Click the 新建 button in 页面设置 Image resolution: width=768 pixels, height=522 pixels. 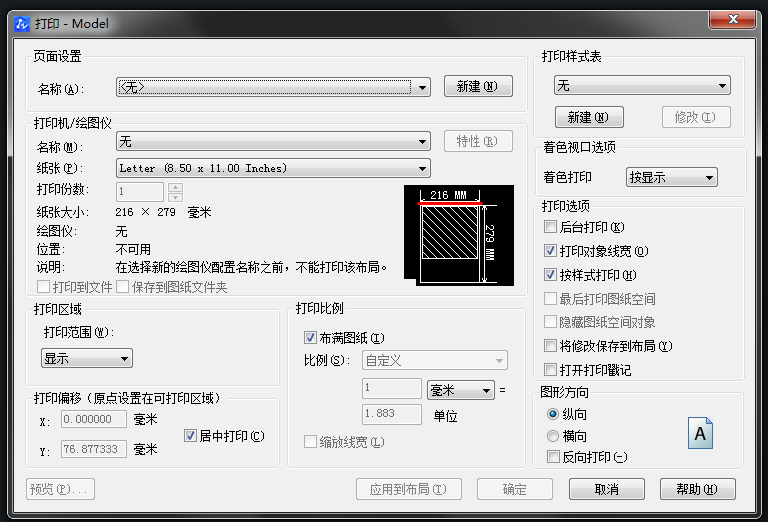(477, 87)
